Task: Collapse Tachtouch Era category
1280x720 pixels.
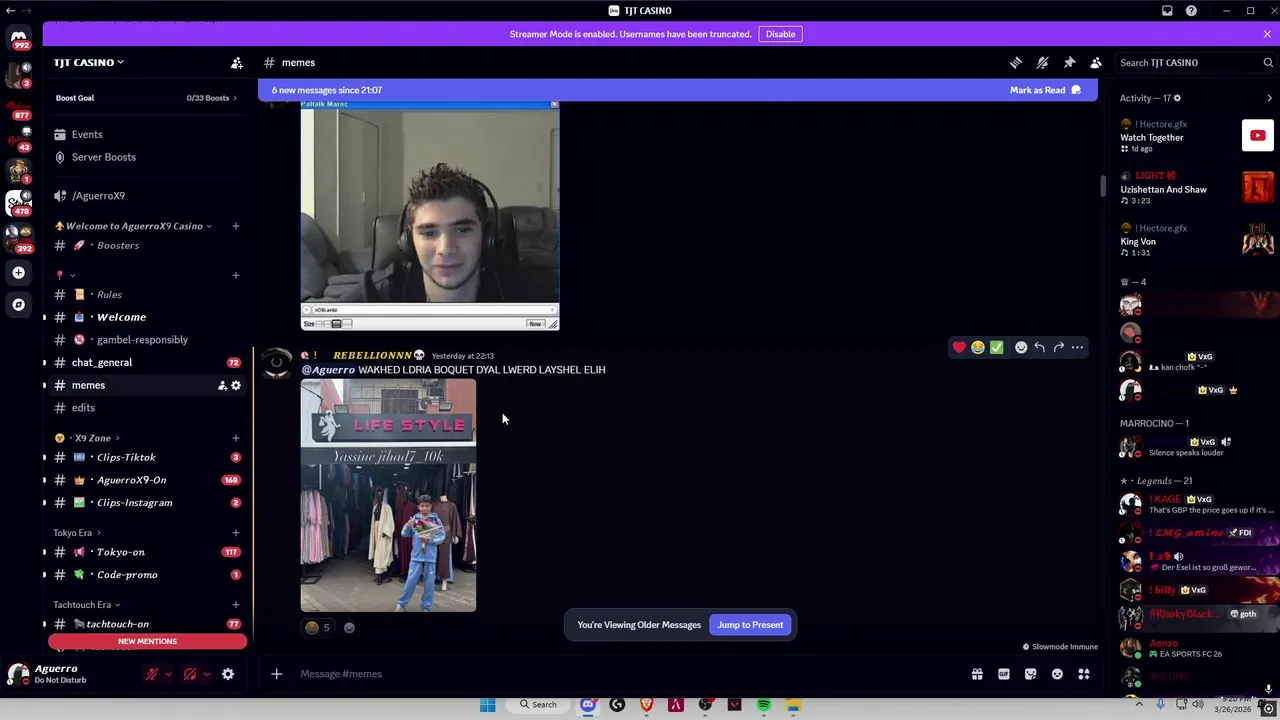Action: click(87, 605)
